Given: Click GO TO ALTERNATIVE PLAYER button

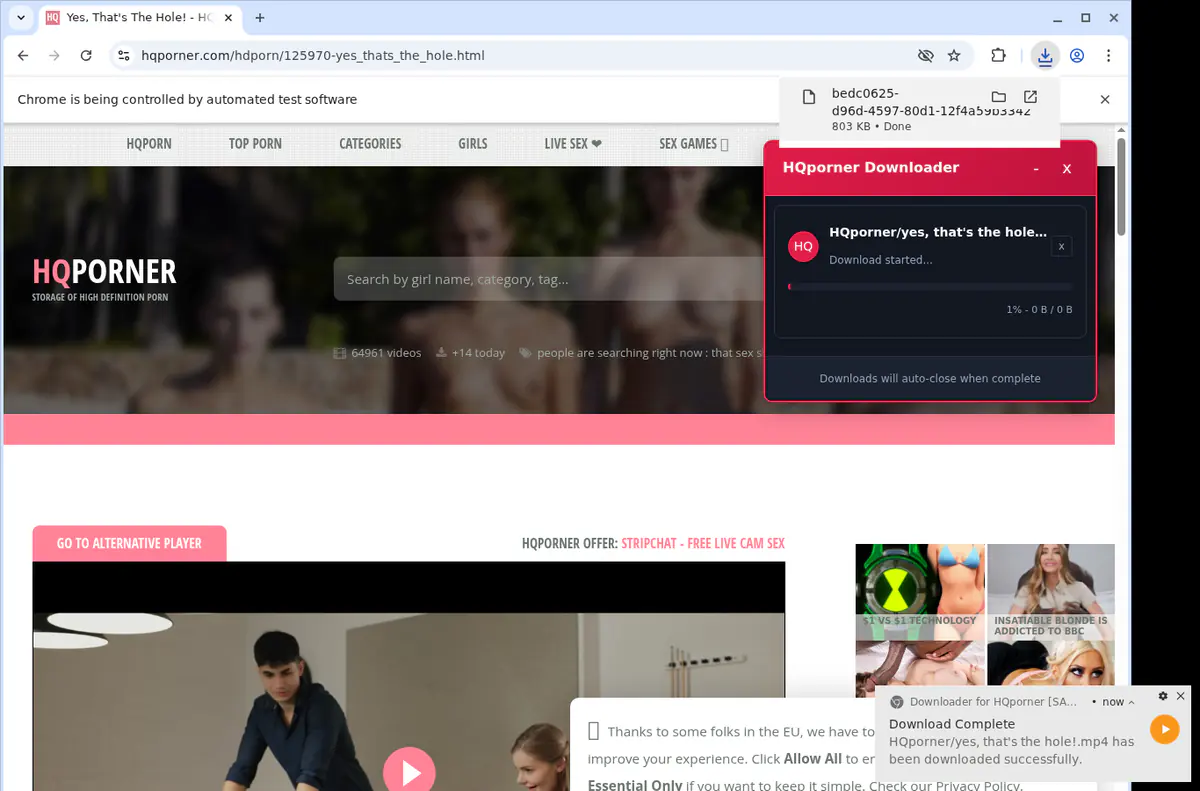Looking at the screenshot, I should [x=129, y=543].
